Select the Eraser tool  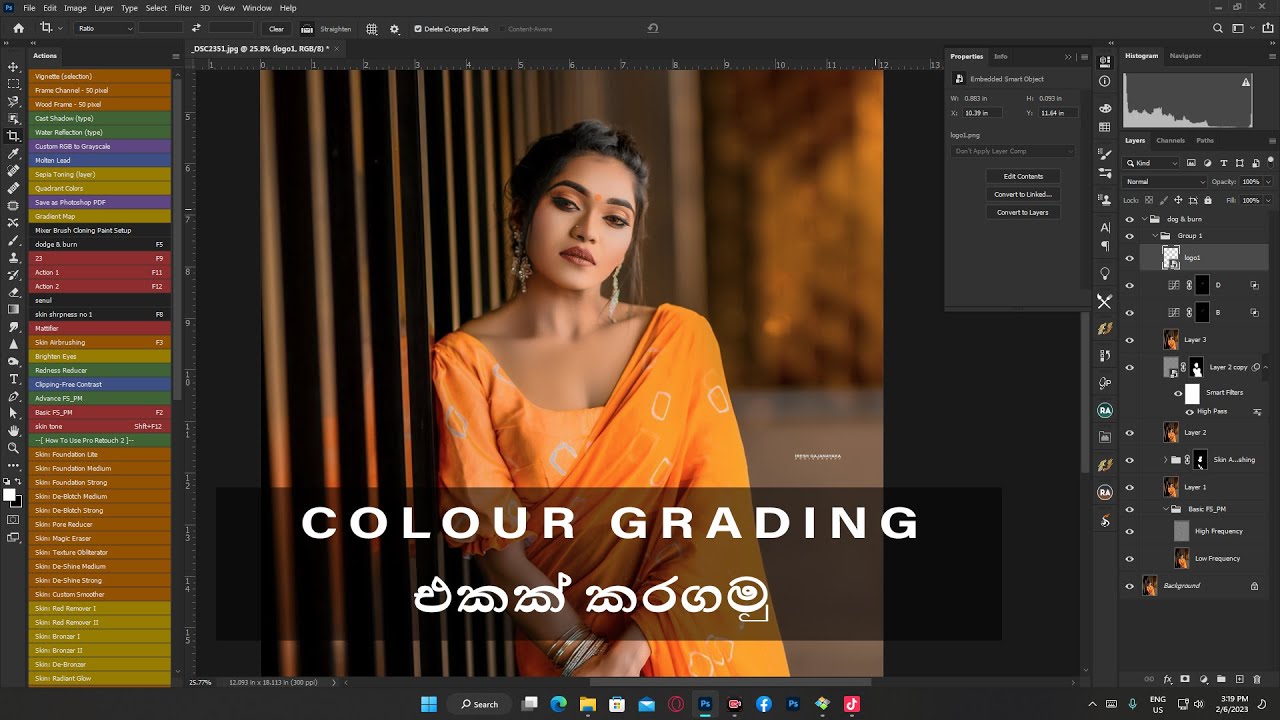pyautogui.click(x=13, y=292)
